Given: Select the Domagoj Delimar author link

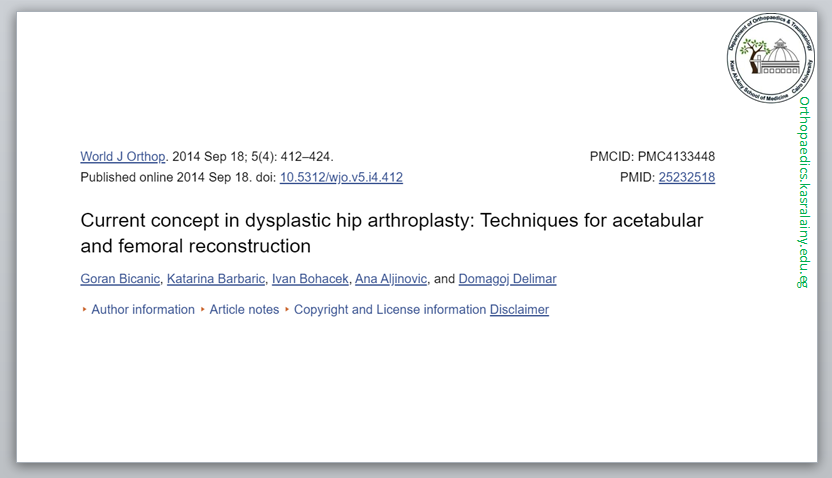Looking at the screenshot, I should (507, 279).
